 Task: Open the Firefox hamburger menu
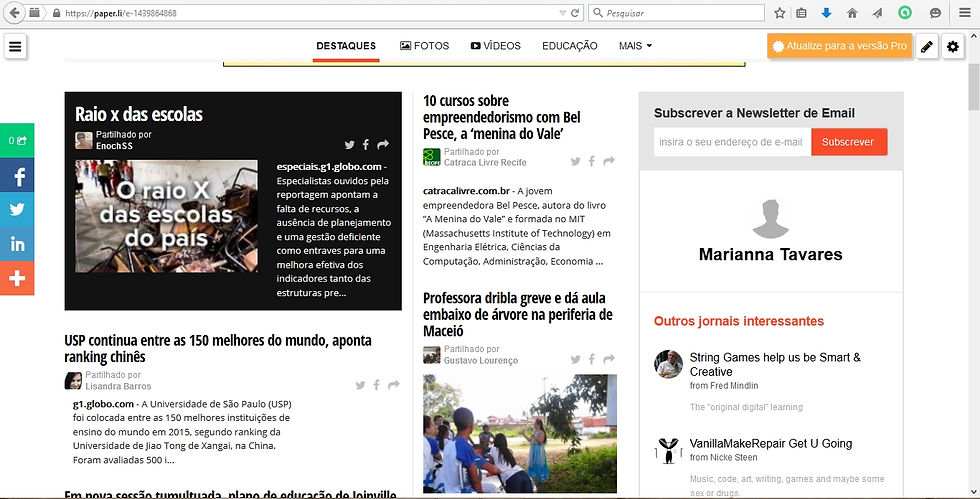coord(965,13)
